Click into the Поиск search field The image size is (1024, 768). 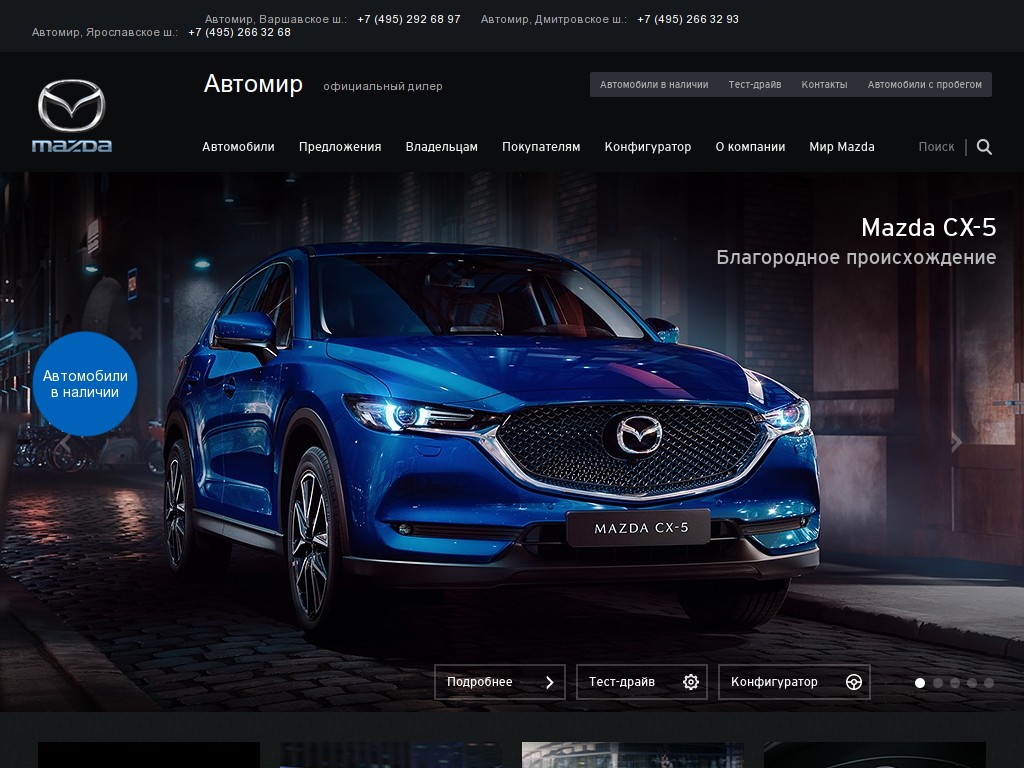(936, 147)
